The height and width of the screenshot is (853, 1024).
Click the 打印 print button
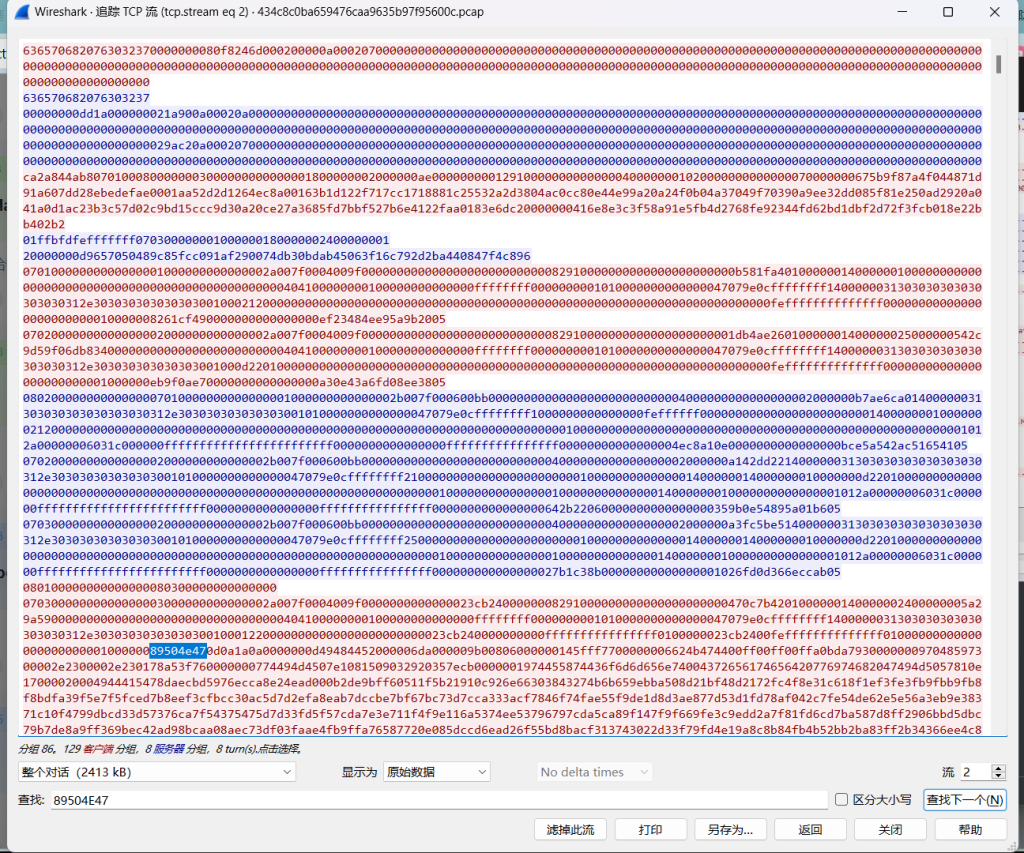[651, 829]
